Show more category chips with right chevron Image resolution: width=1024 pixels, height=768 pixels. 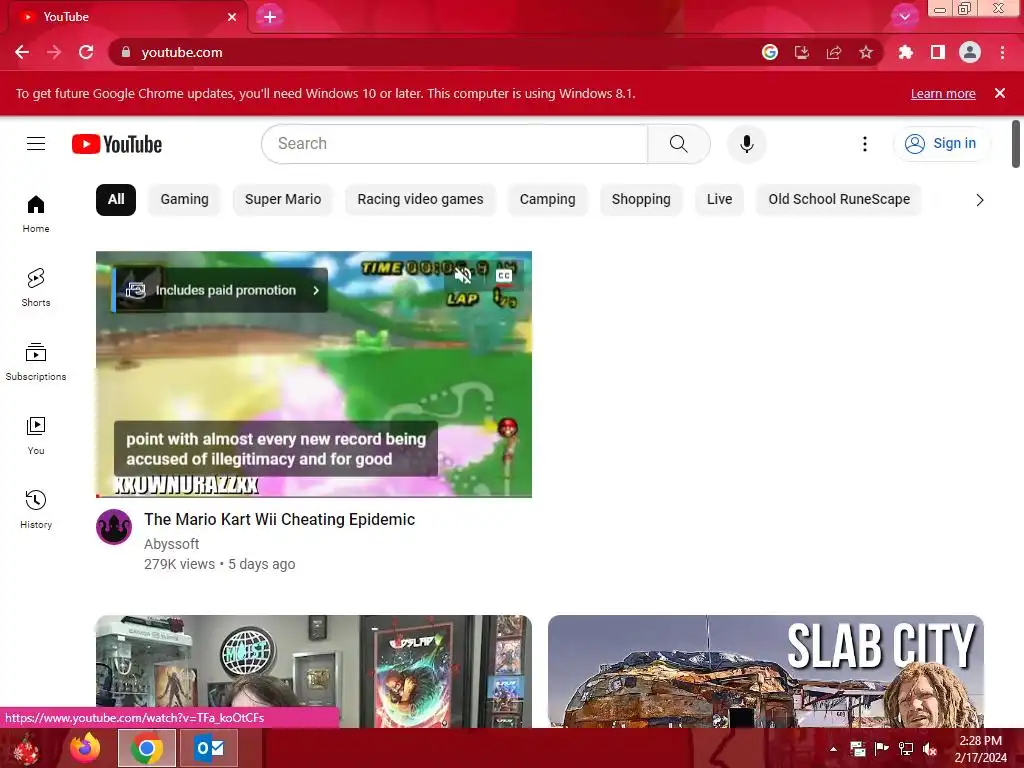(x=979, y=200)
